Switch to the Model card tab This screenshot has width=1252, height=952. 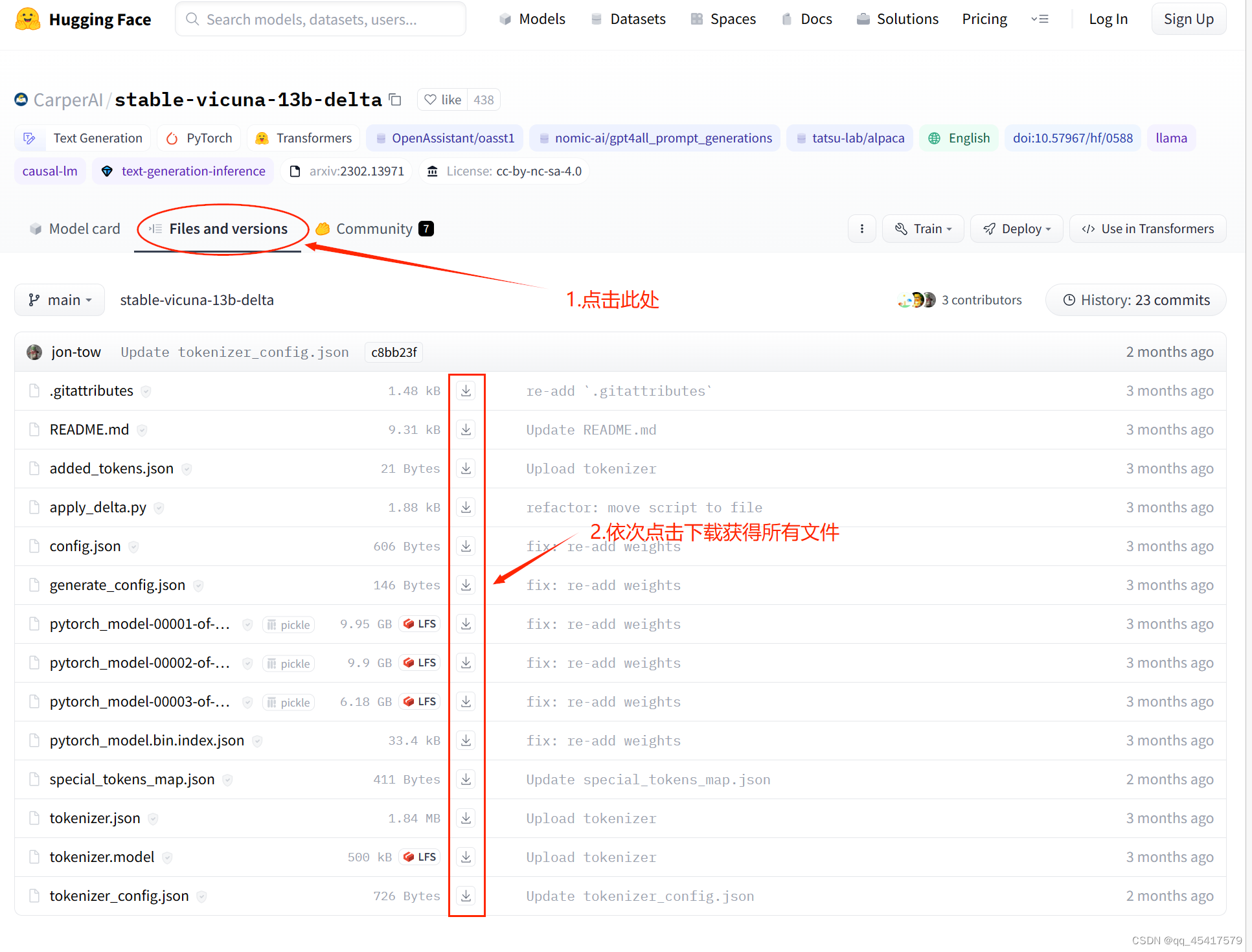74,228
